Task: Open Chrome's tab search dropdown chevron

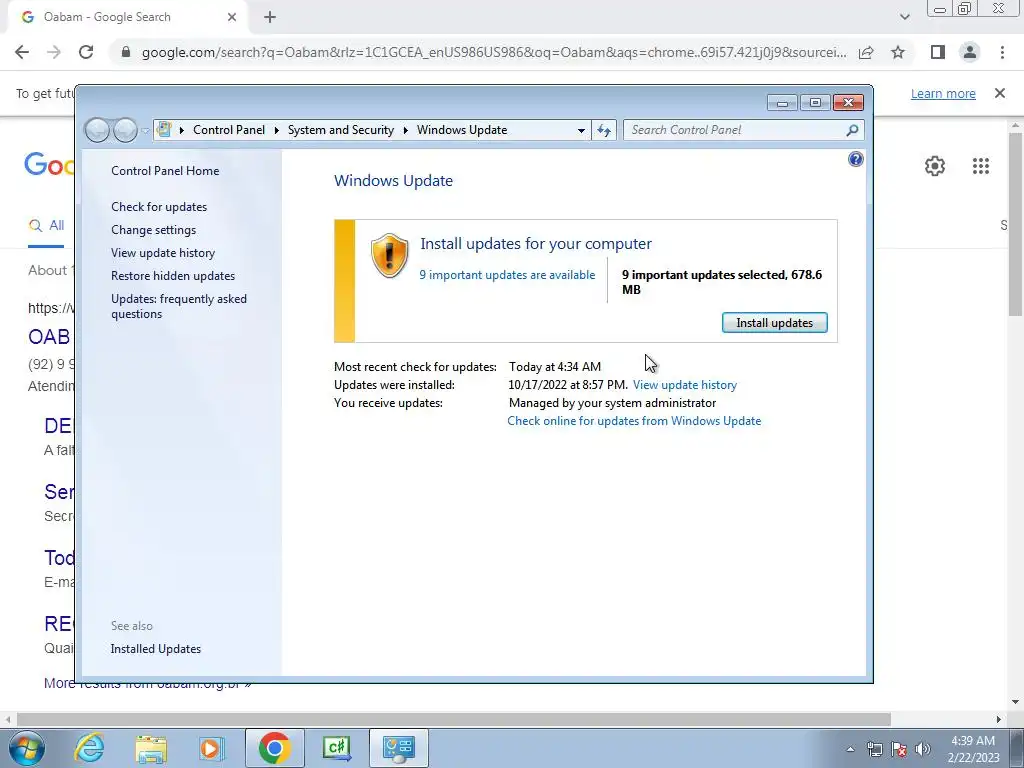Action: [904, 17]
